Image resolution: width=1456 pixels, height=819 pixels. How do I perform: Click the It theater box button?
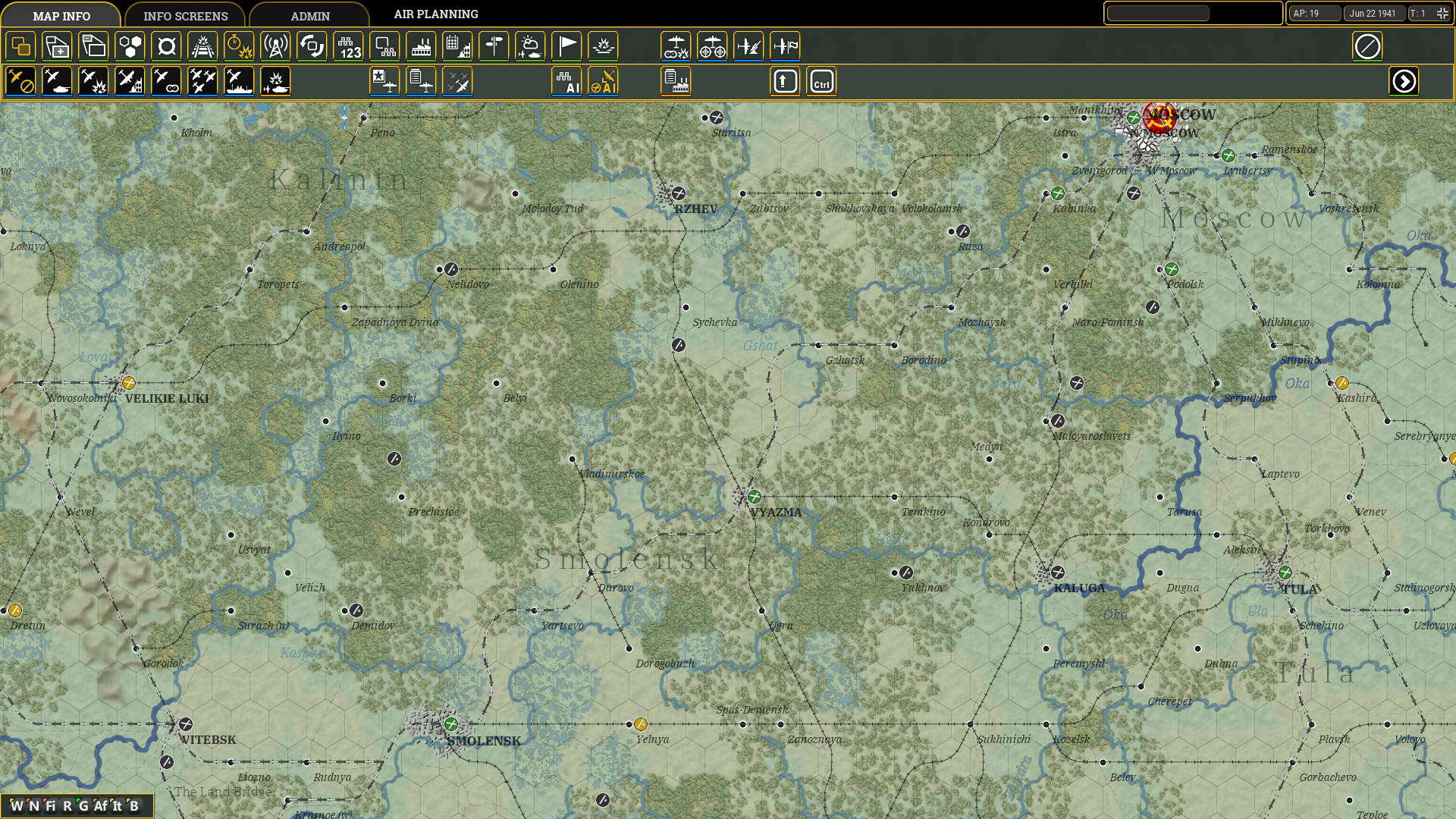tap(117, 805)
